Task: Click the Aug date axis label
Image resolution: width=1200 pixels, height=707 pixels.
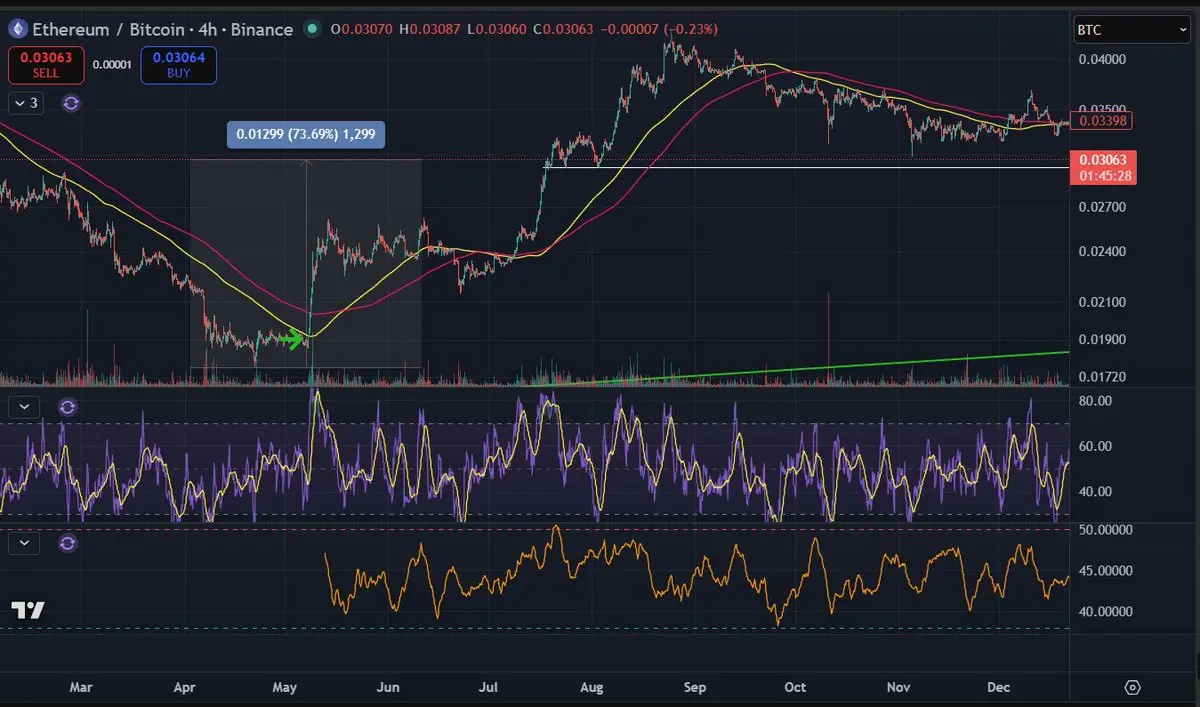Action: click(592, 688)
